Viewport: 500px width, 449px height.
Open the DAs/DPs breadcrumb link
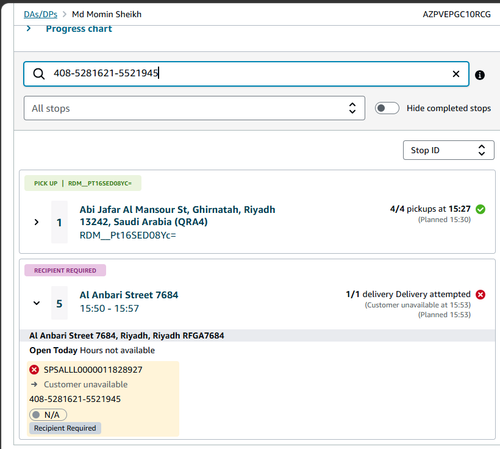click(40, 14)
